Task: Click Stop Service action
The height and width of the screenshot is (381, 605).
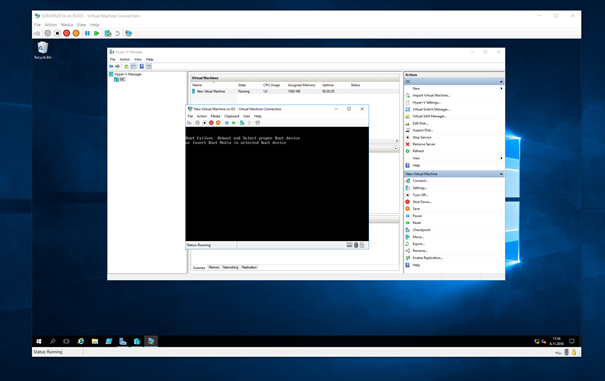Action: click(x=421, y=137)
